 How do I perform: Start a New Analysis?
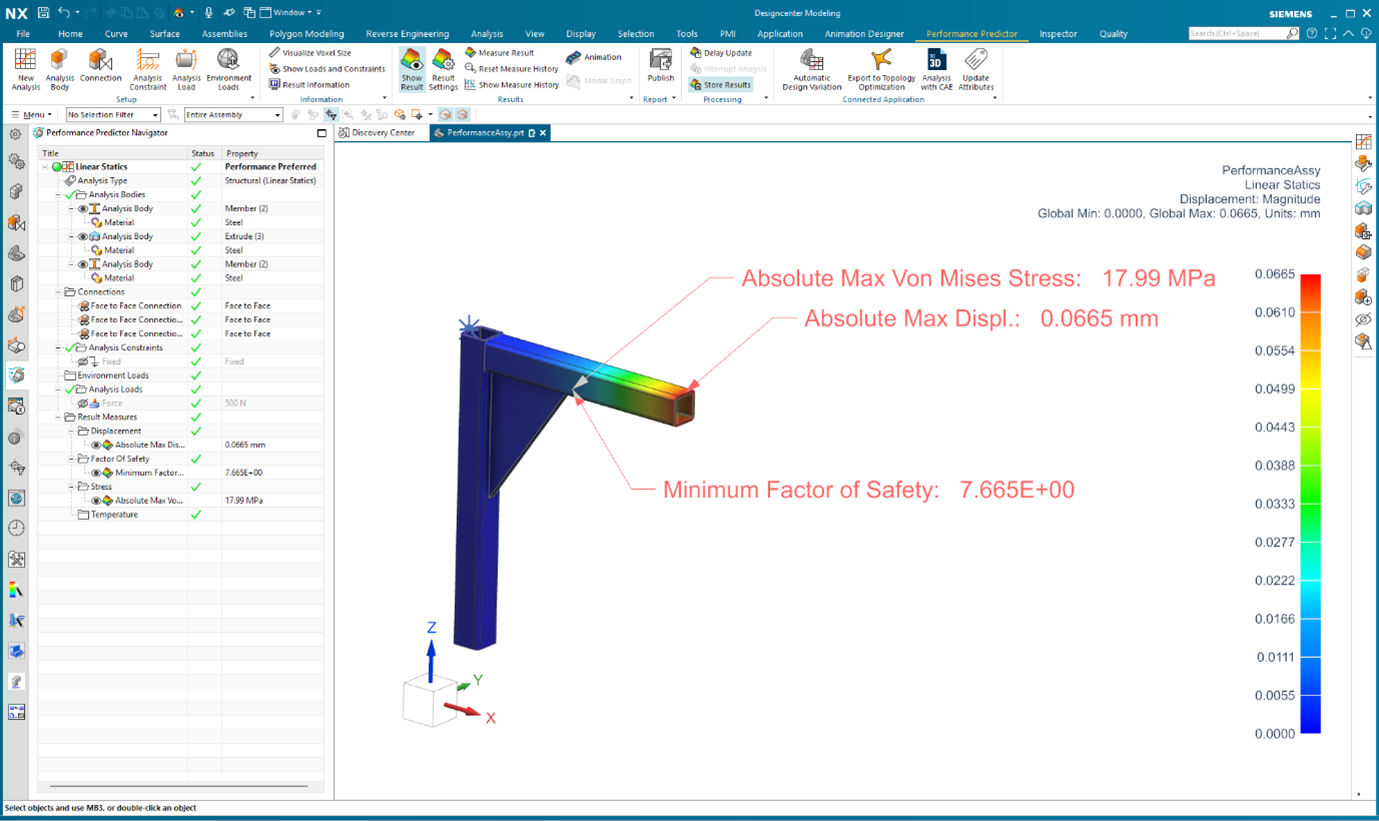click(x=23, y=68)
